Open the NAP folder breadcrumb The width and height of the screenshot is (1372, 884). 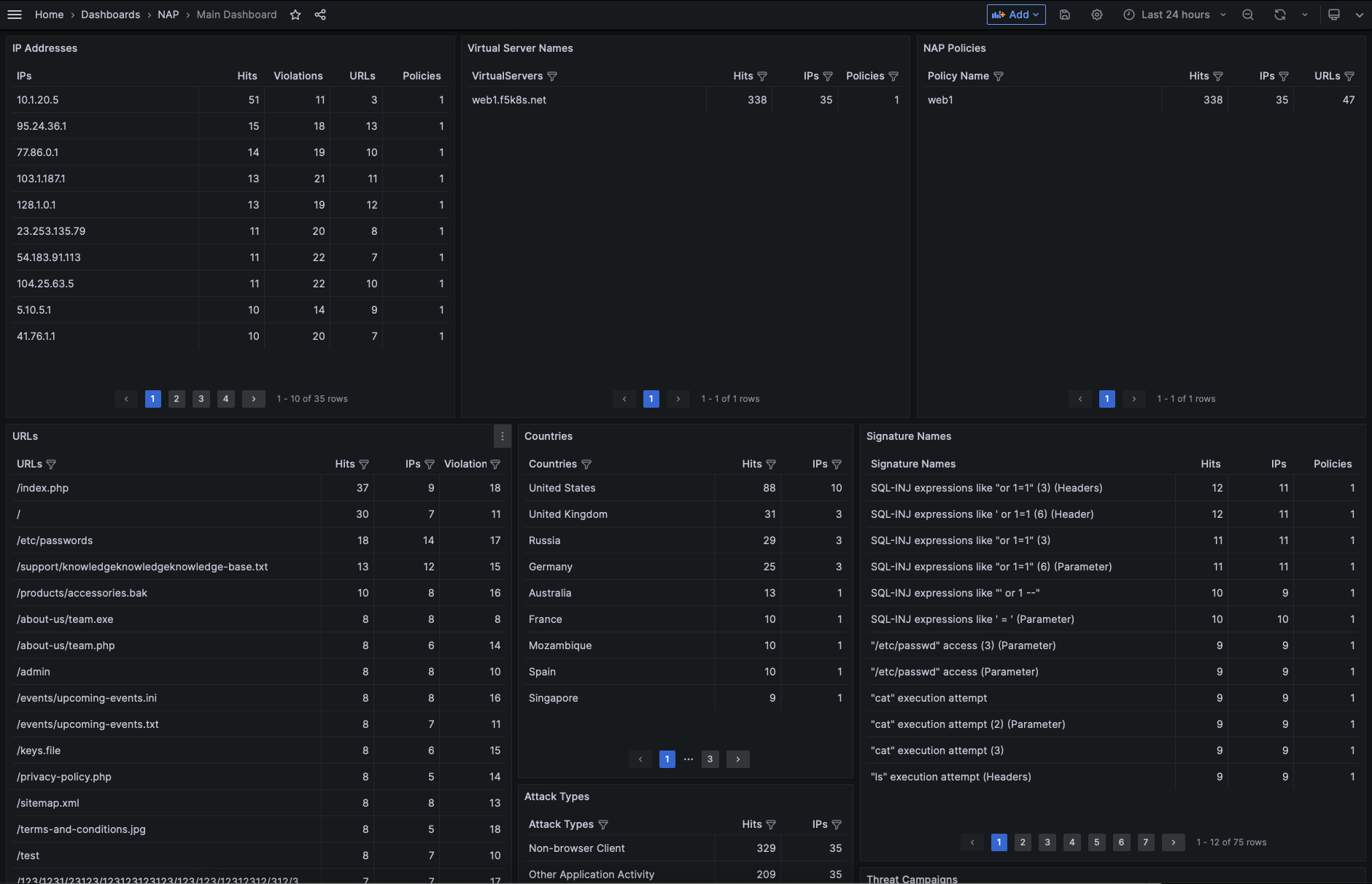(x=168, y=15)
